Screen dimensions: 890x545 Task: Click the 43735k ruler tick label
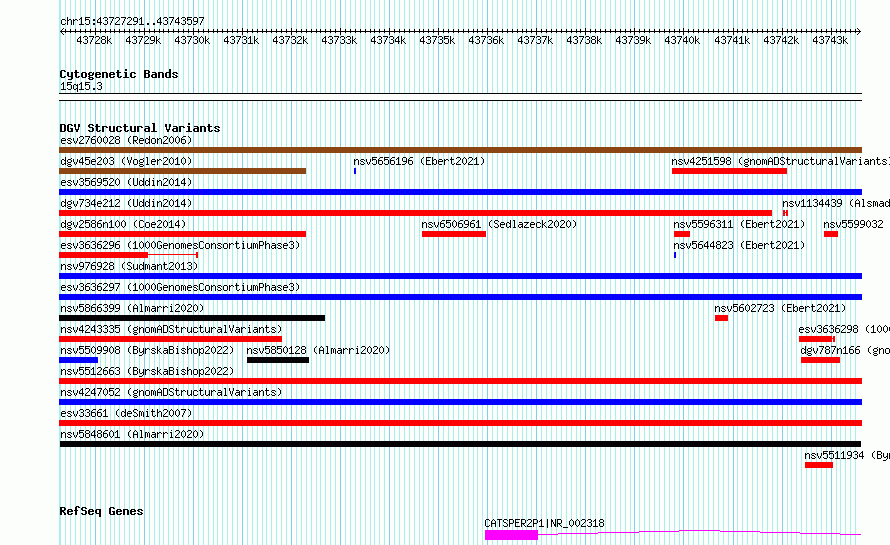[x=437, y=40]
